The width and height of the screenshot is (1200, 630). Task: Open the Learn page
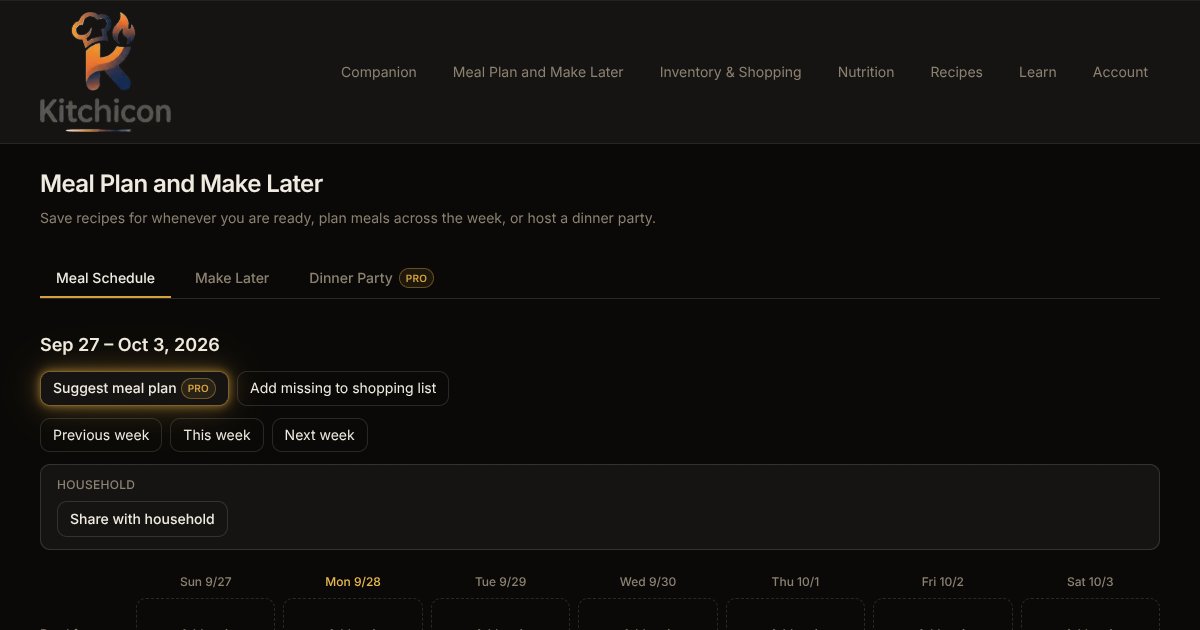click(1038, 72)
